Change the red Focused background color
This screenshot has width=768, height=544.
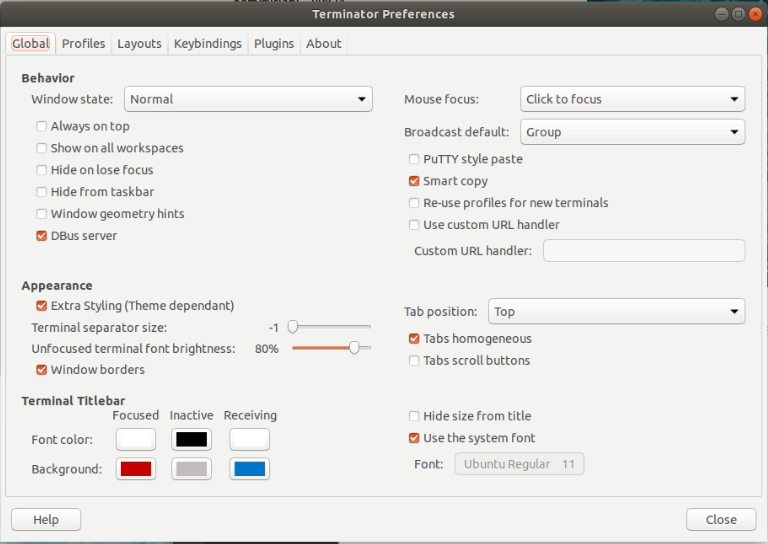click(x=136, y=469)
